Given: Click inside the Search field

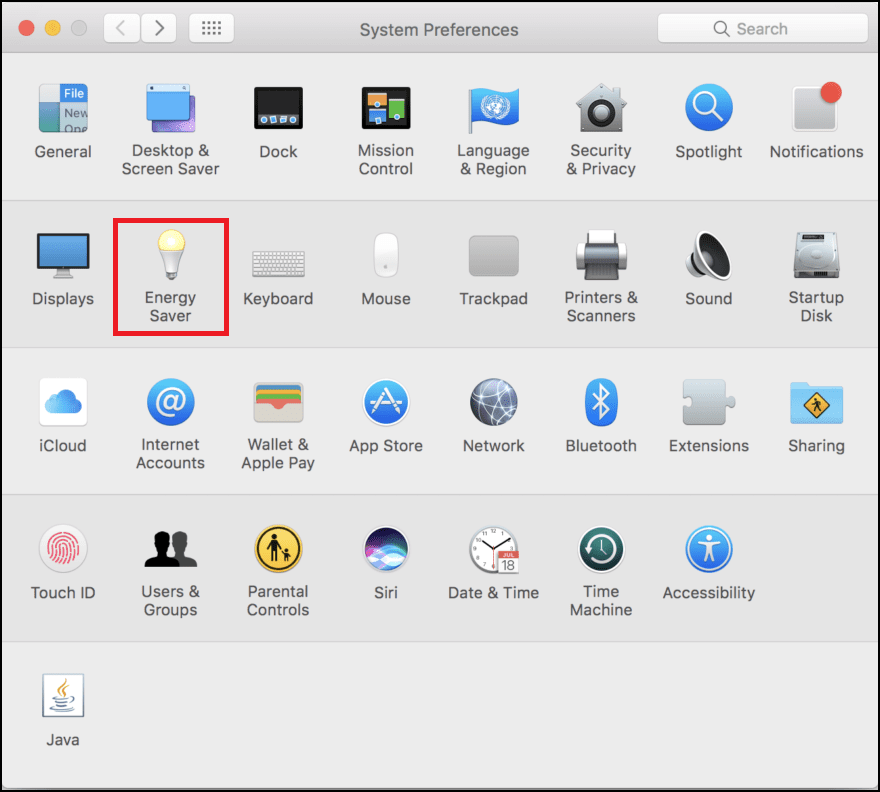Looking at the screenshot, I should (x=762, y=28).
